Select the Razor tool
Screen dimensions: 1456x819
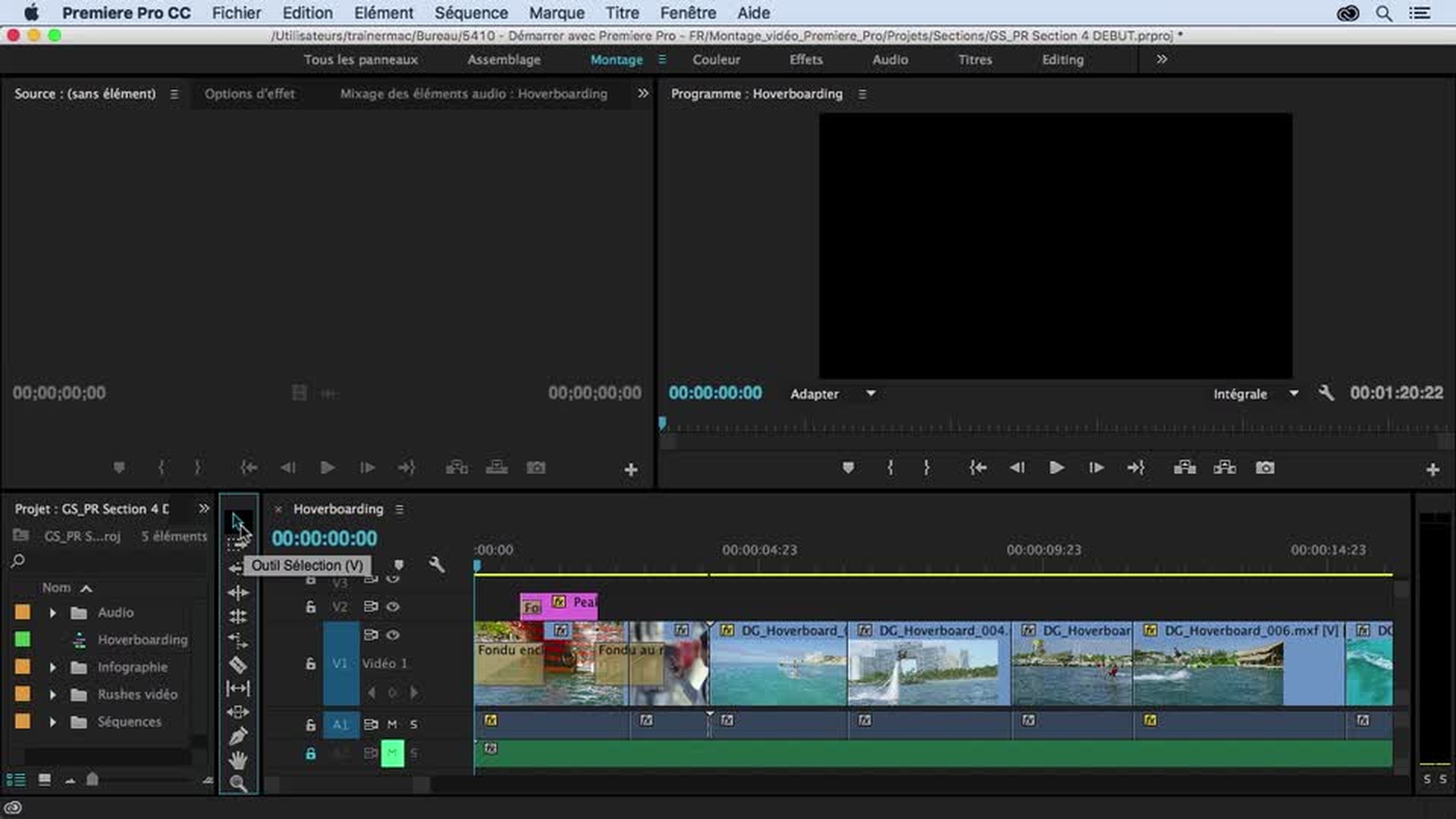click(237, 665)
